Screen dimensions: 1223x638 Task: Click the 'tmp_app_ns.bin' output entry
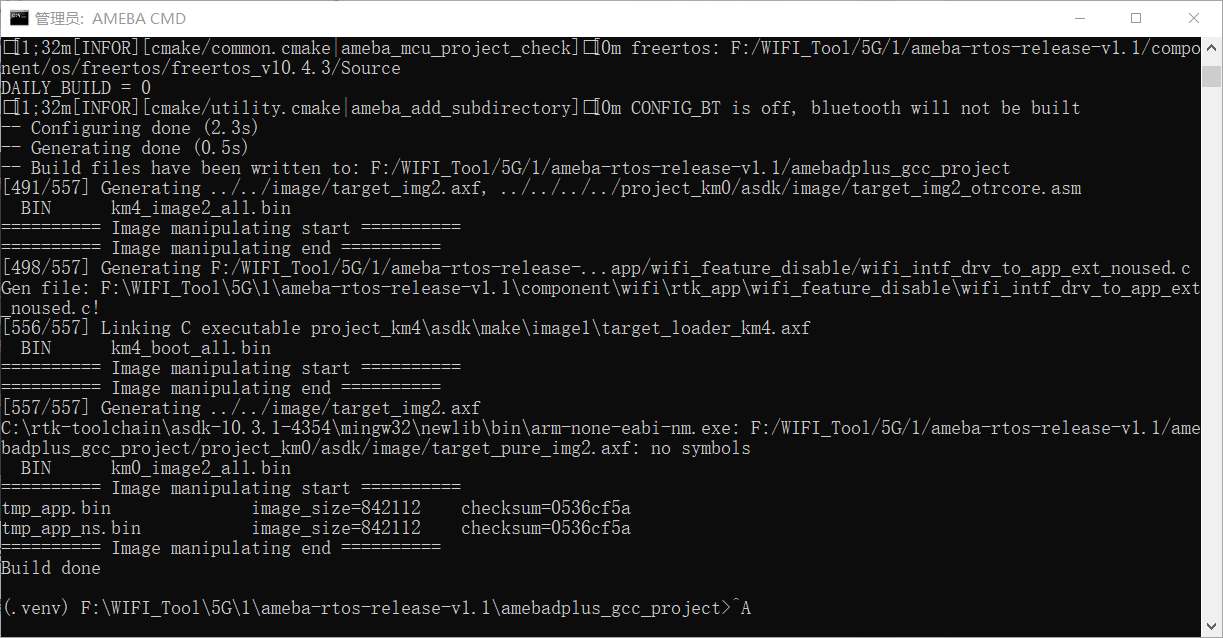click(x=71, y=528)
